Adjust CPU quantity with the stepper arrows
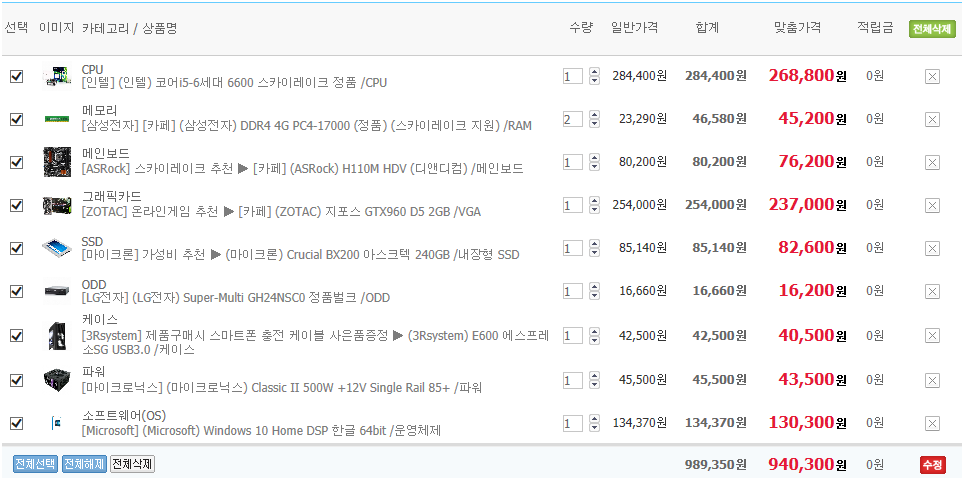Viewport: 966px width, 478px height. click(x=594, y=76)
